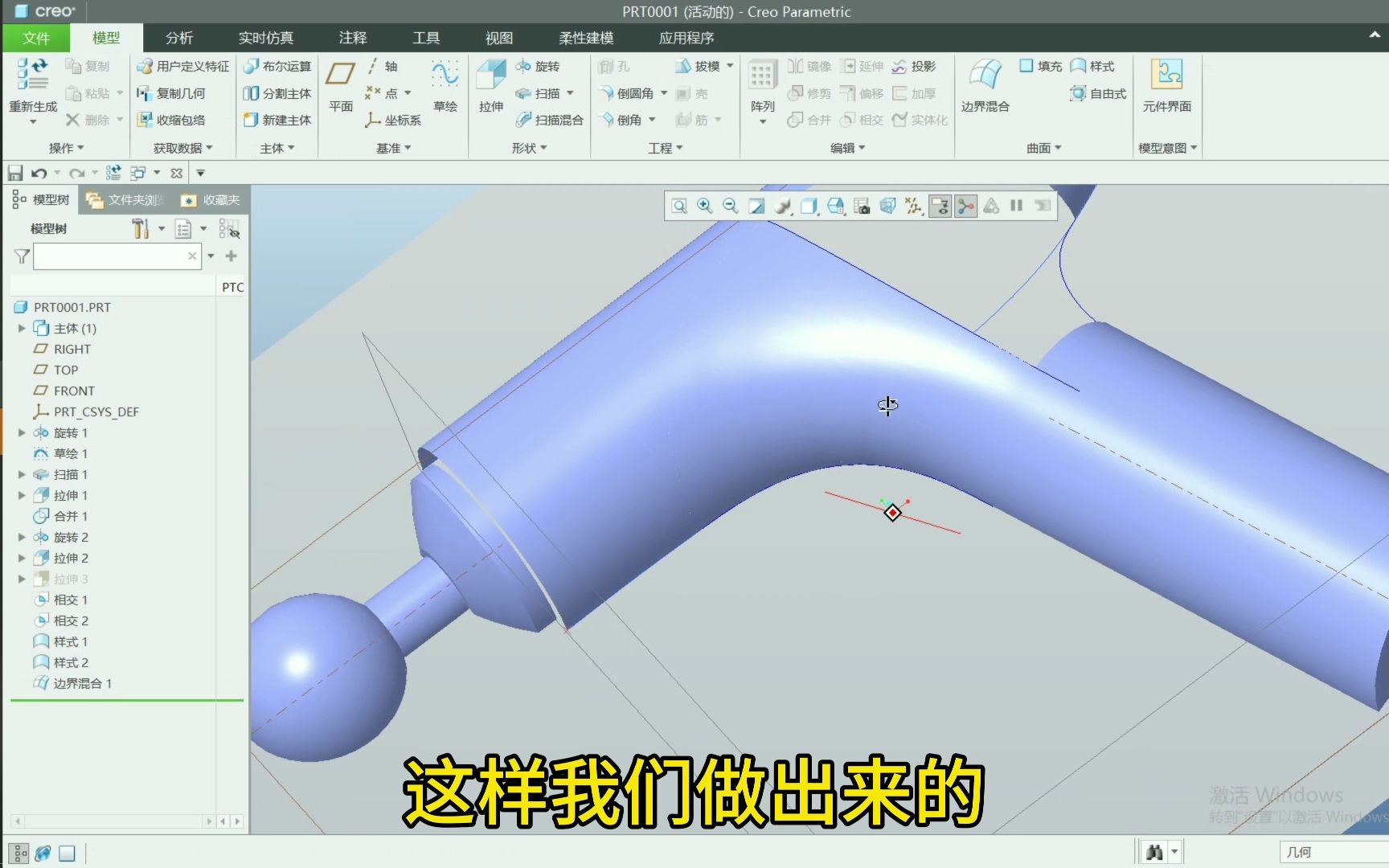Screen dimensions: 1389x868
Task: Click the refit zoom icon in graphics toolbar
Action: (679, 207)
